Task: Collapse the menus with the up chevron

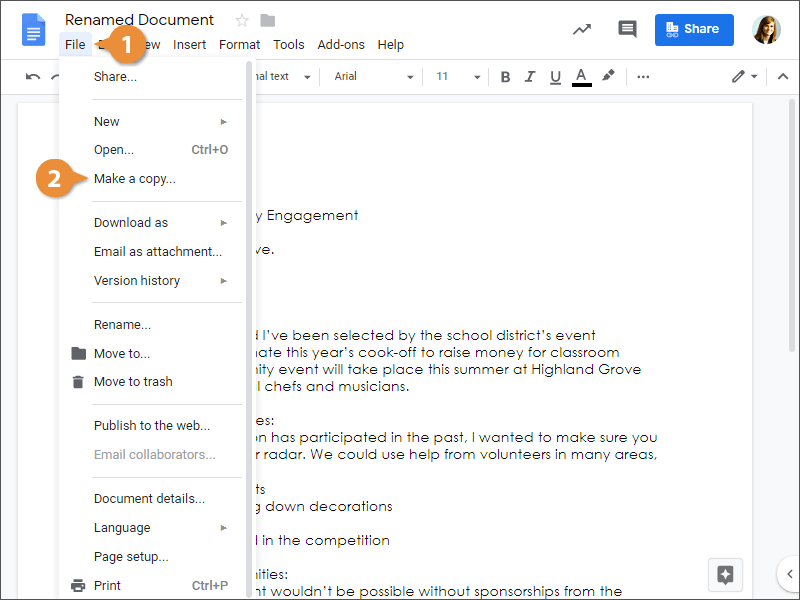Action: 783,77
